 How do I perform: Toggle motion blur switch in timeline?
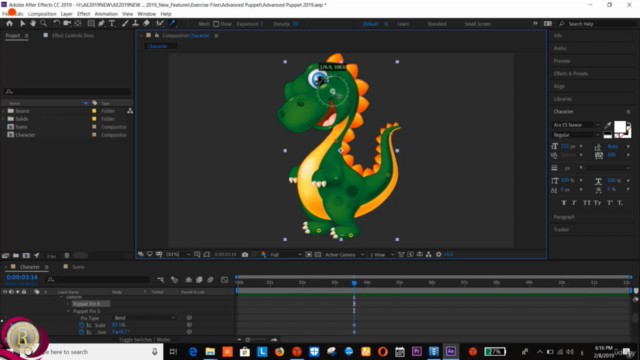pos(210,280)
